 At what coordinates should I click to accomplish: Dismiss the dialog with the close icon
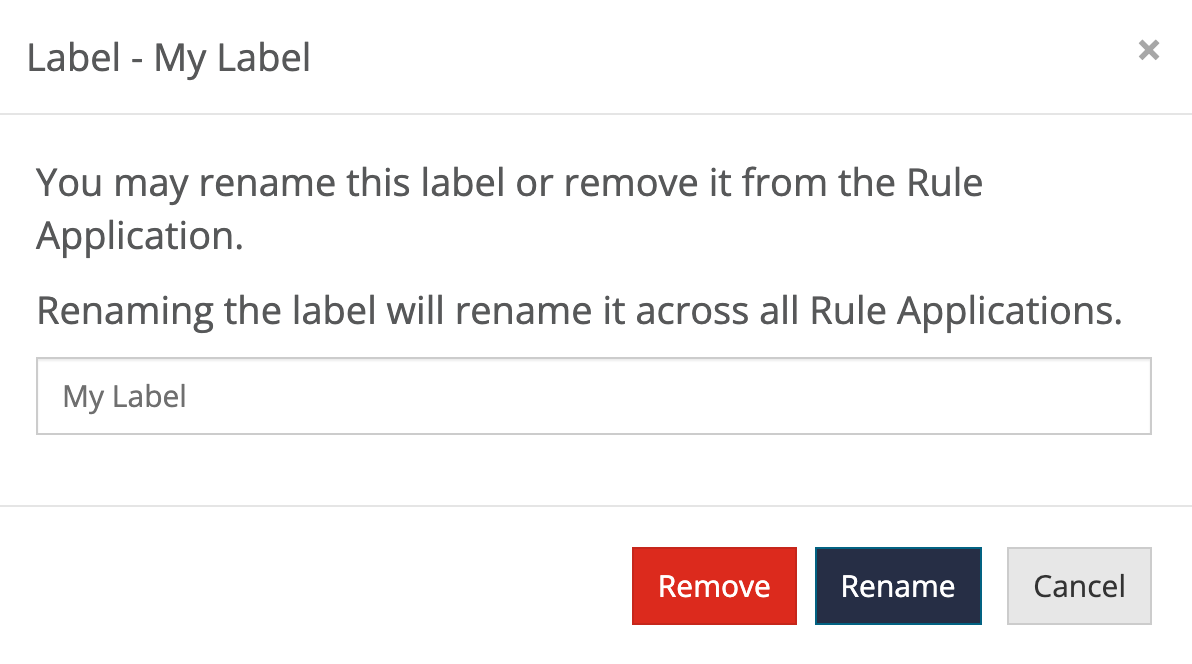(1148, 50)
